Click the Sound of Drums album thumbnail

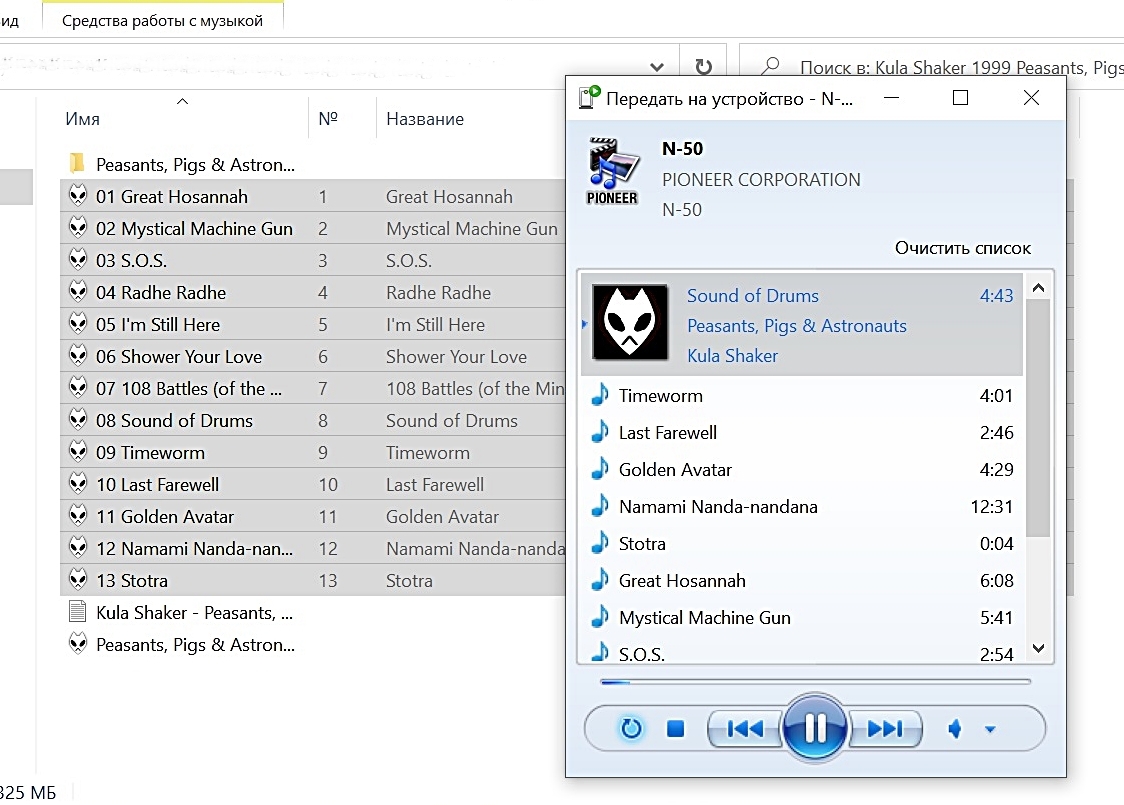coord(630,323)
